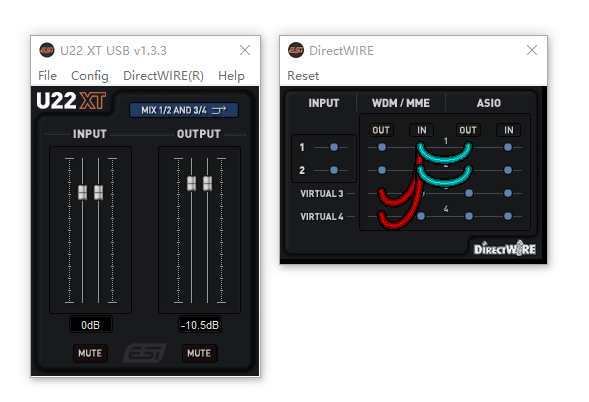Close the DirectWIRE window
589x402 pixels.
[x=532, y=50]
